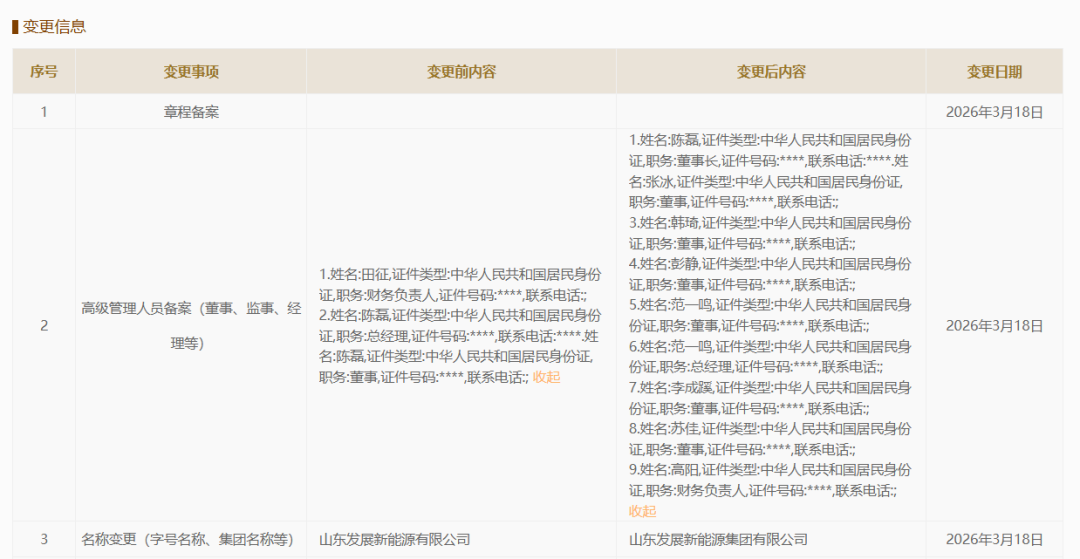This screenshot has height=559, width=1080.
Task: Click the date in the 名称变更 row
Action: (x=994, y=539)
